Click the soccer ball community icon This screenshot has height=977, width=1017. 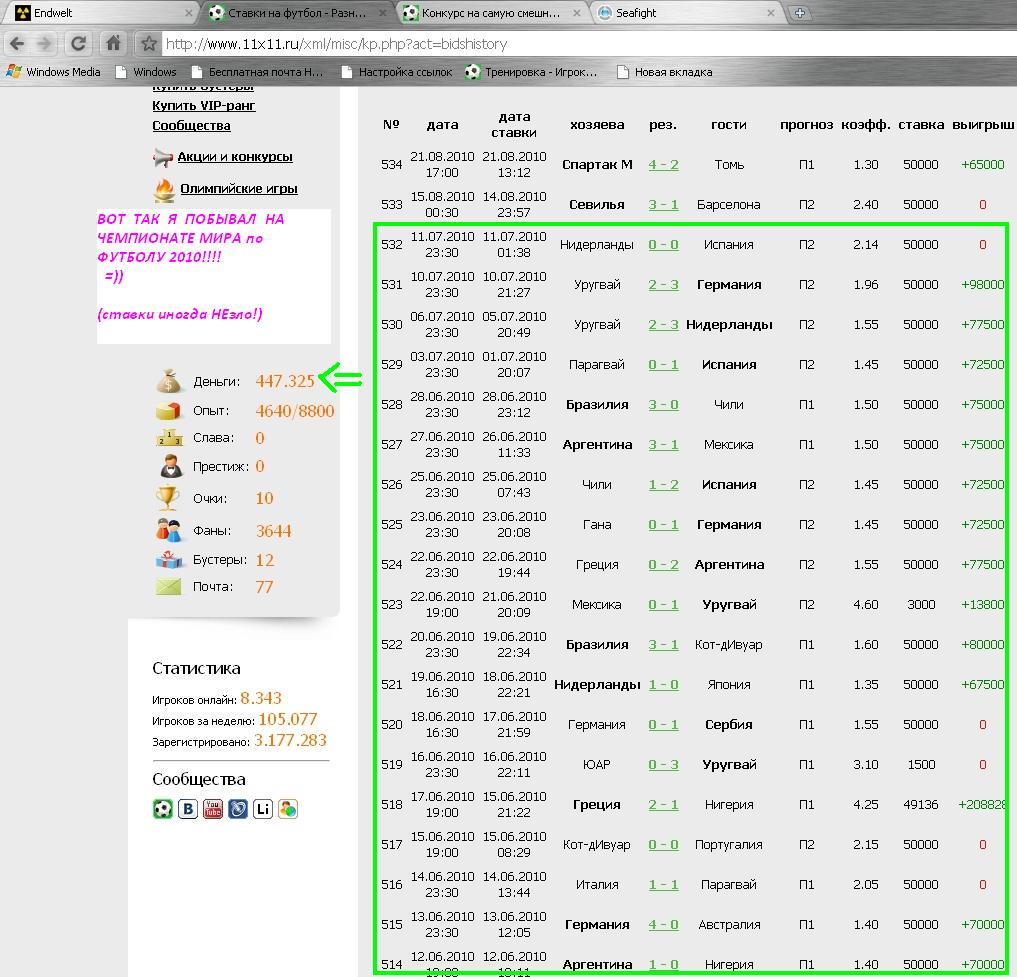tap(163, 809)
